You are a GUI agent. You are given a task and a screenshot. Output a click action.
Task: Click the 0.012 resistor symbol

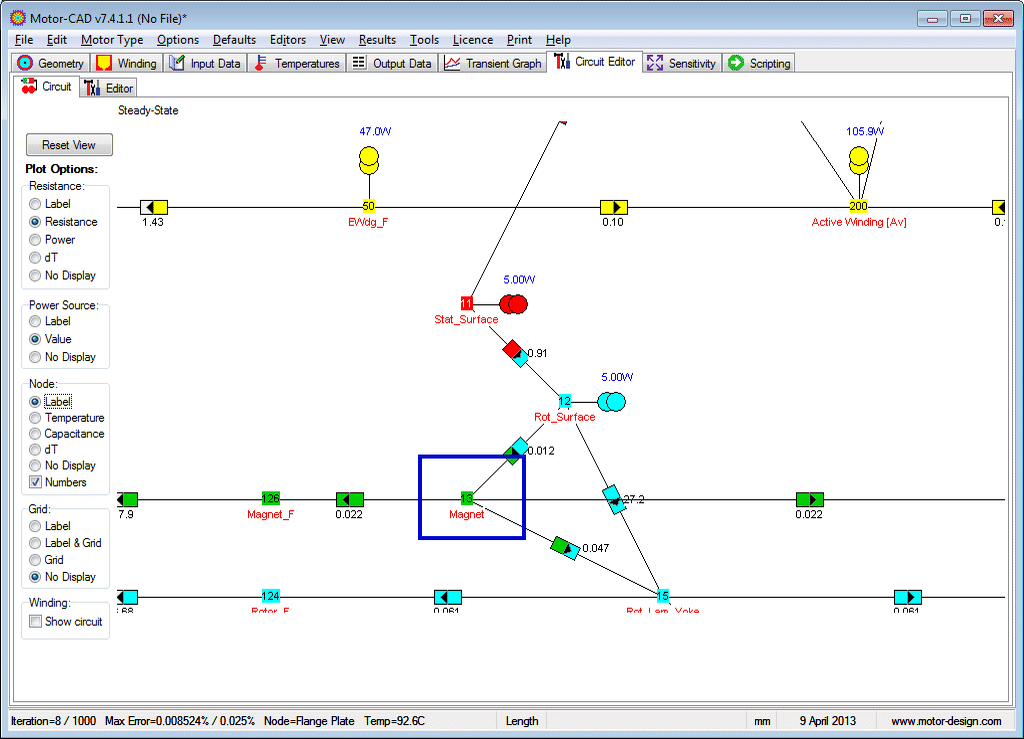(x=516, y=451)
